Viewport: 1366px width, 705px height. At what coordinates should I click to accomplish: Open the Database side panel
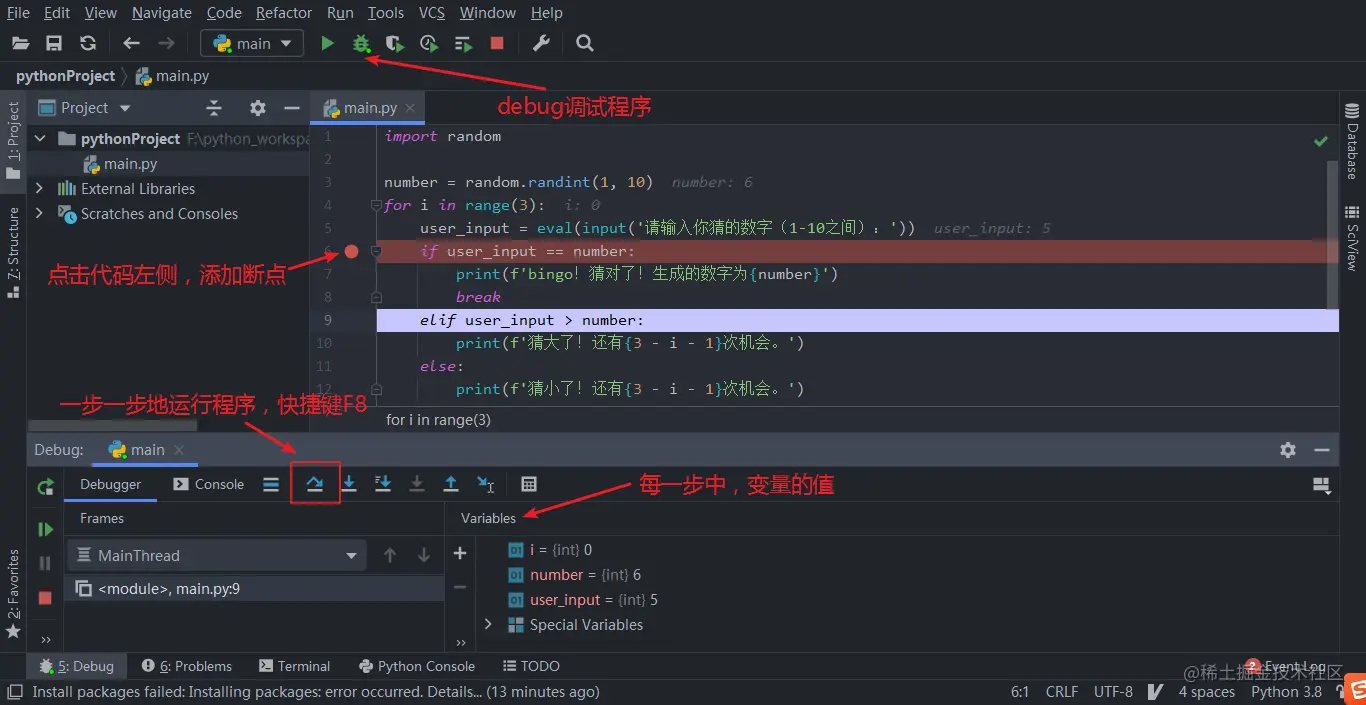point(1352,141)
